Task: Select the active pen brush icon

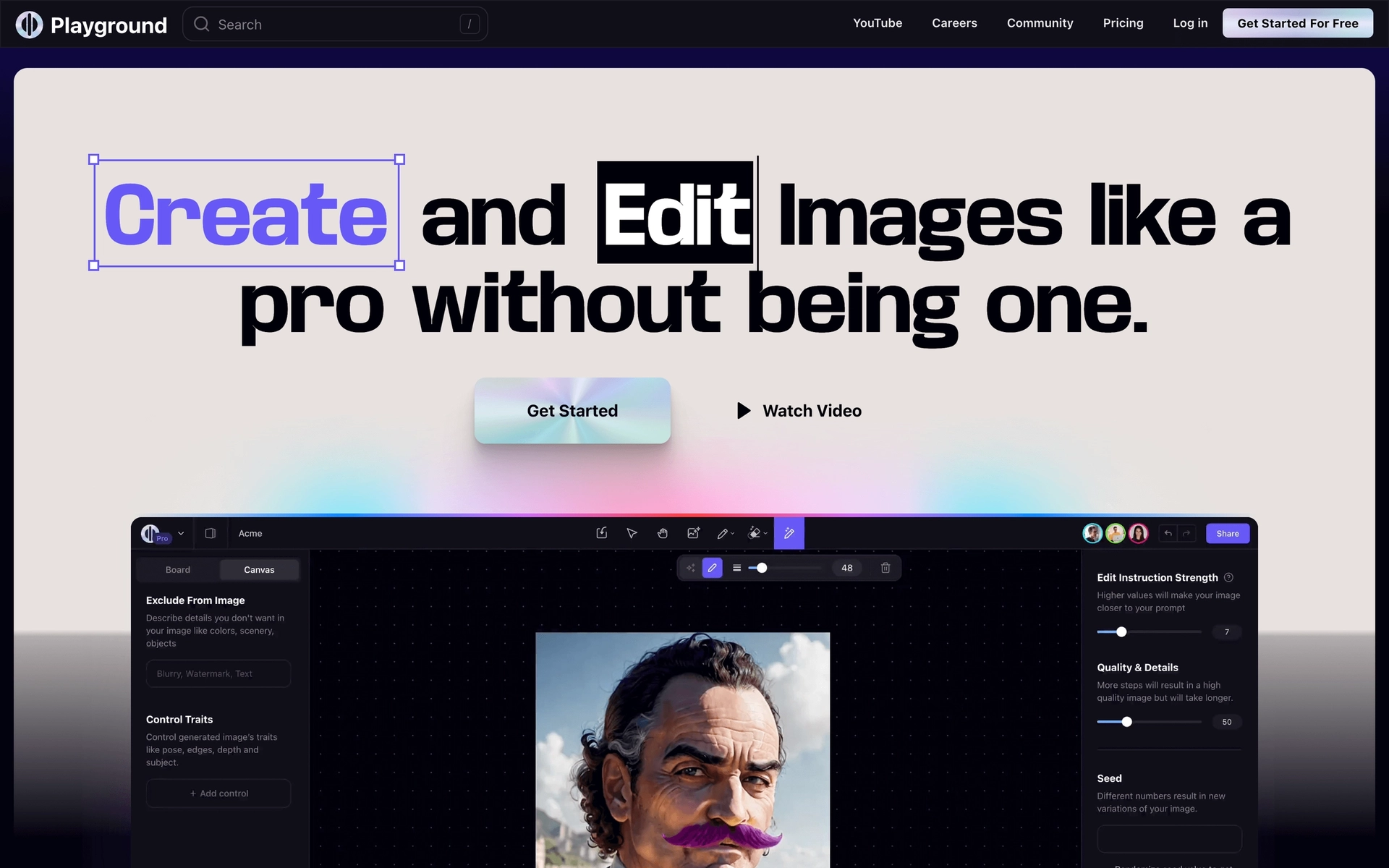Action: point(712,568)
